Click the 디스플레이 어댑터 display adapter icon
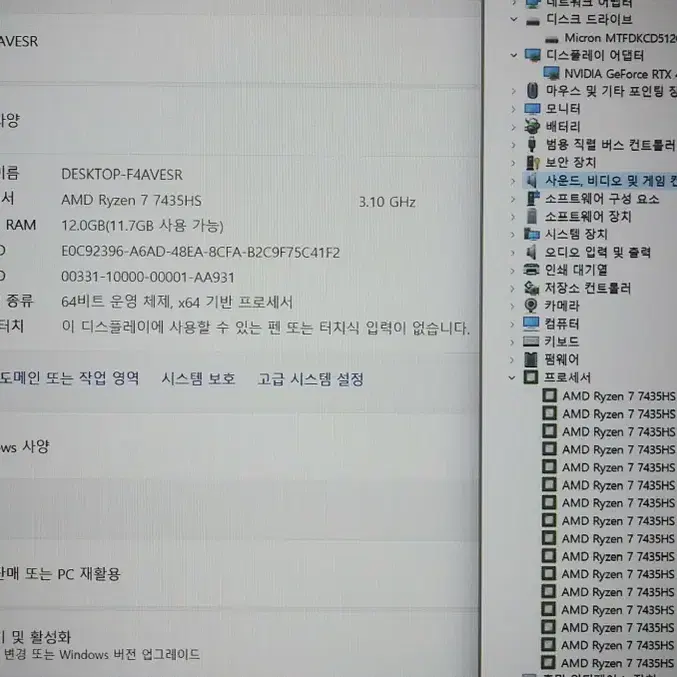Viewport: 677px width, 677px height. [x=532, y=56]
